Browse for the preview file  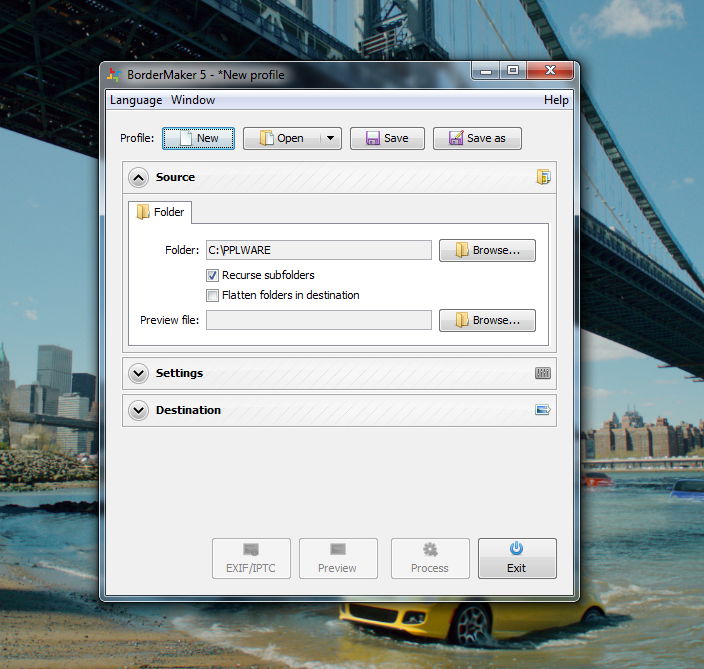click(x=487, y=320)
